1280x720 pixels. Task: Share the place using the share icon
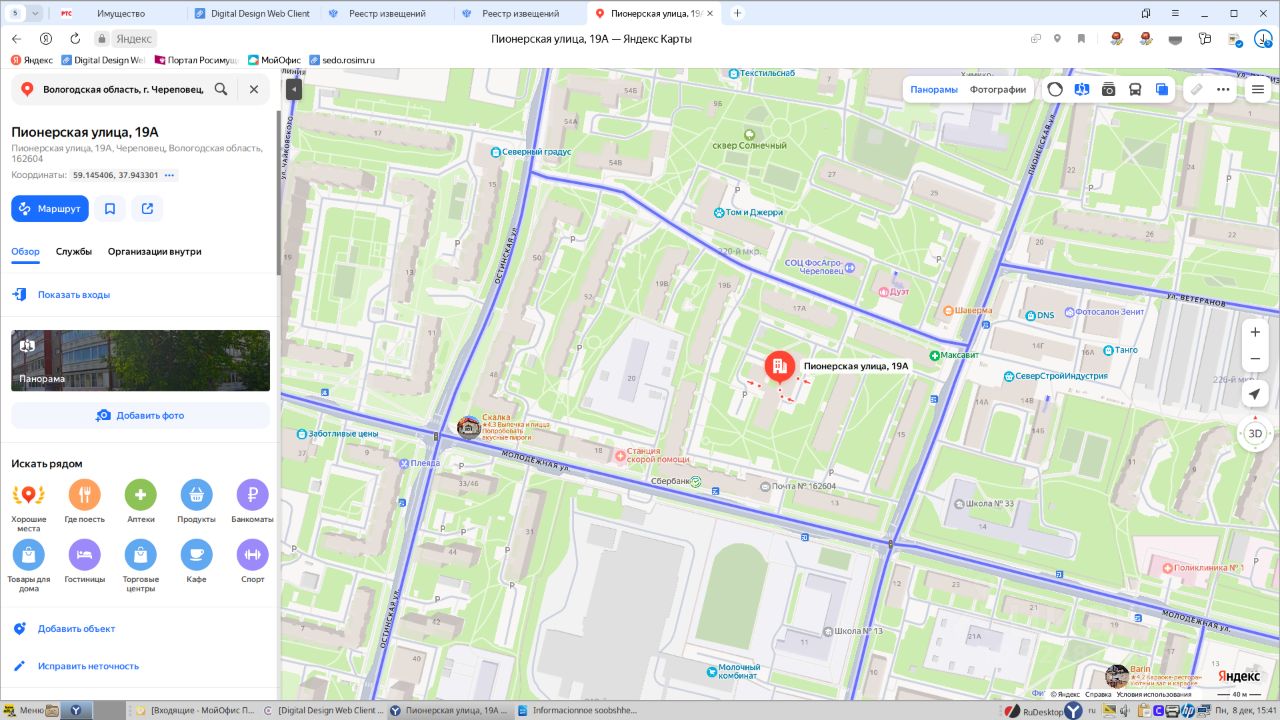click(x=147, y=209)
